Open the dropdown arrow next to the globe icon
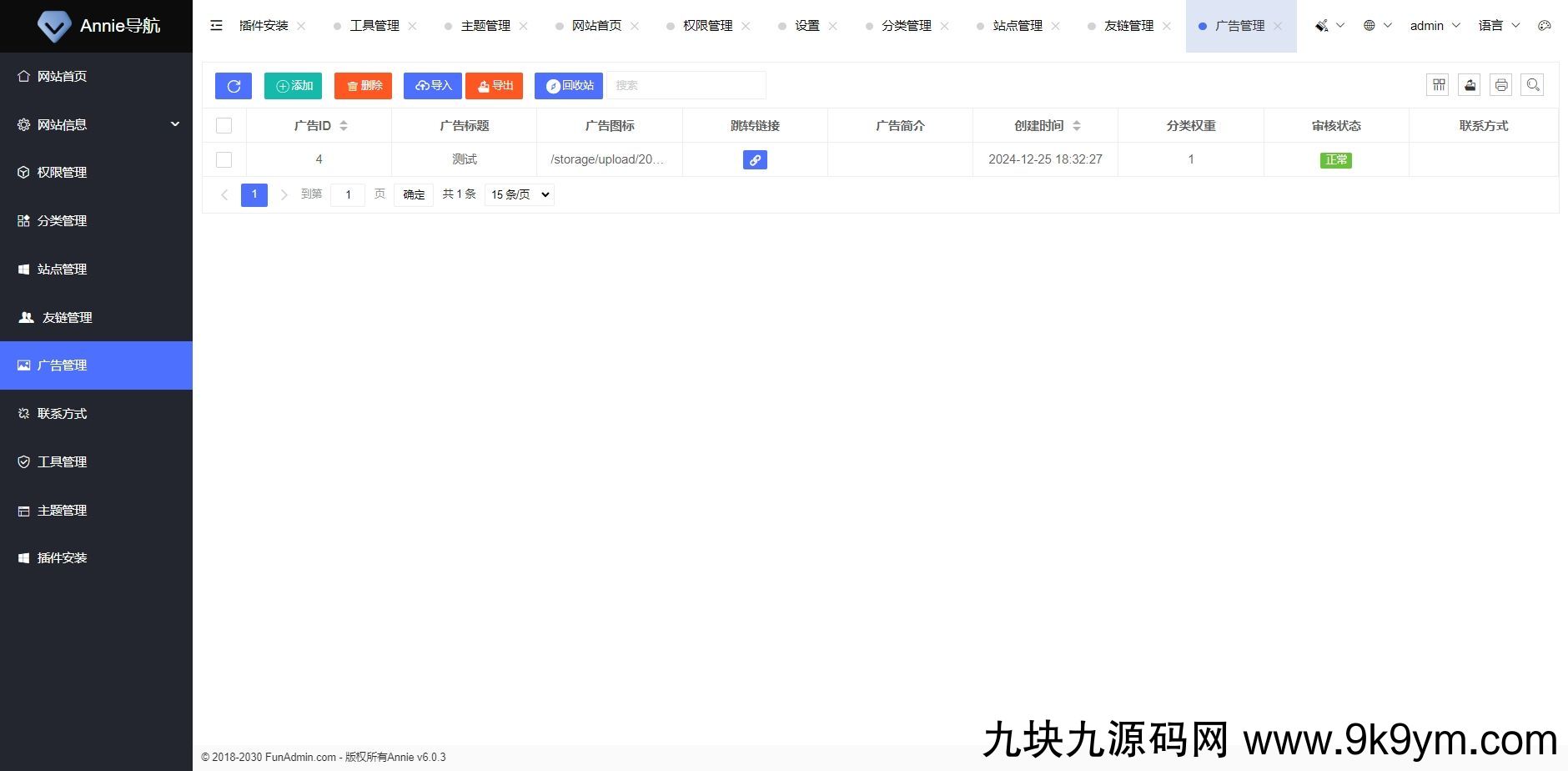This screenshot has width=1568, height=771. point(1388,26)
